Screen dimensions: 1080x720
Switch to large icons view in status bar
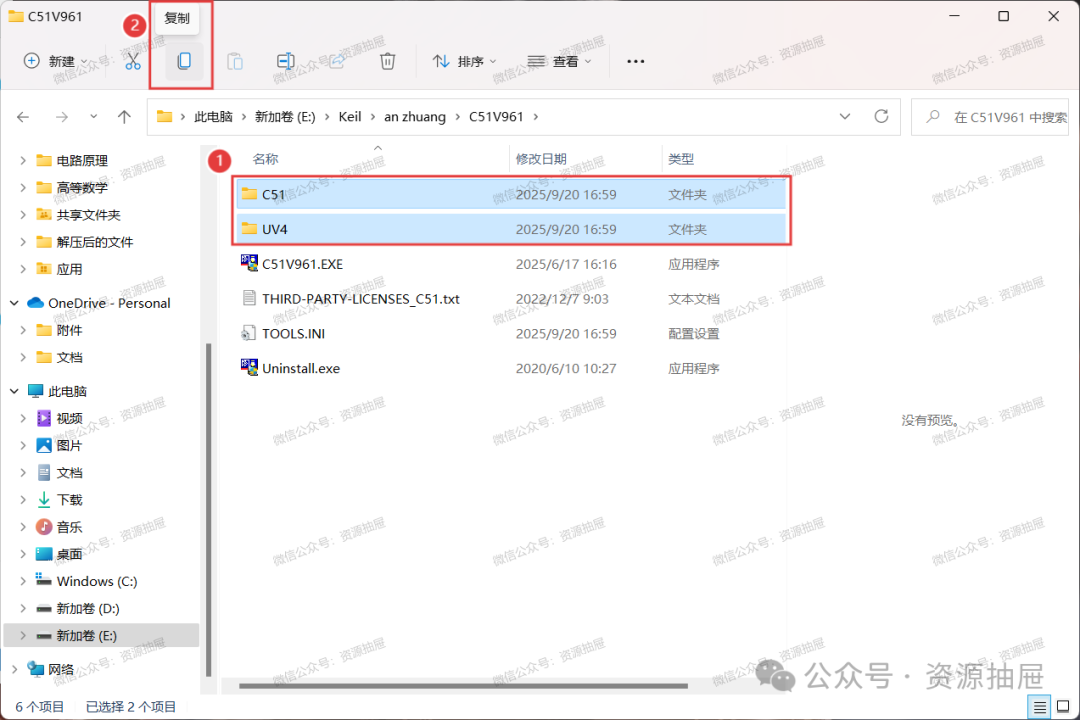[1063, 706]
